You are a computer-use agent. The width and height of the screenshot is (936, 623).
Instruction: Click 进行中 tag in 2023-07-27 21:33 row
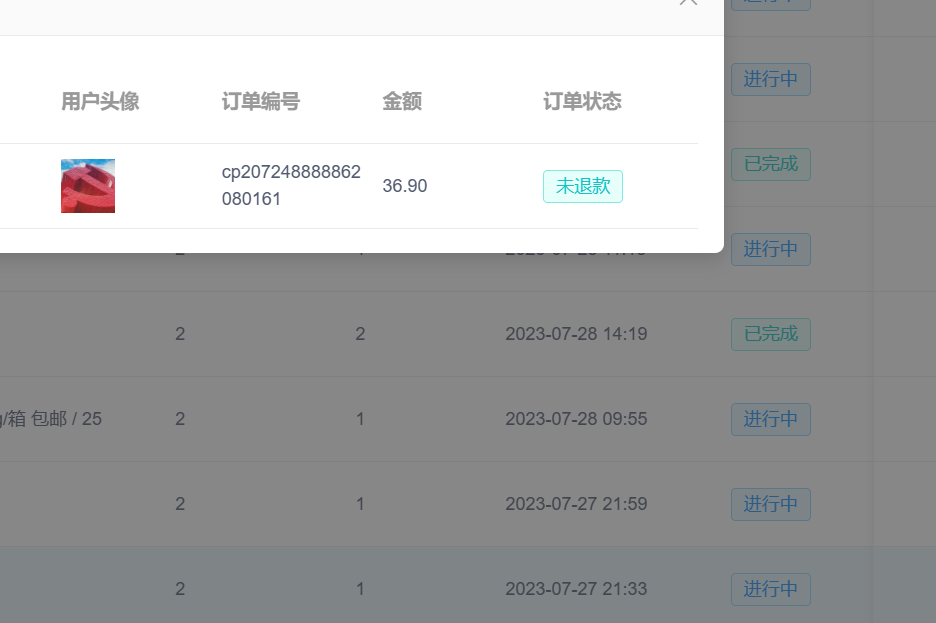[771, 589]
